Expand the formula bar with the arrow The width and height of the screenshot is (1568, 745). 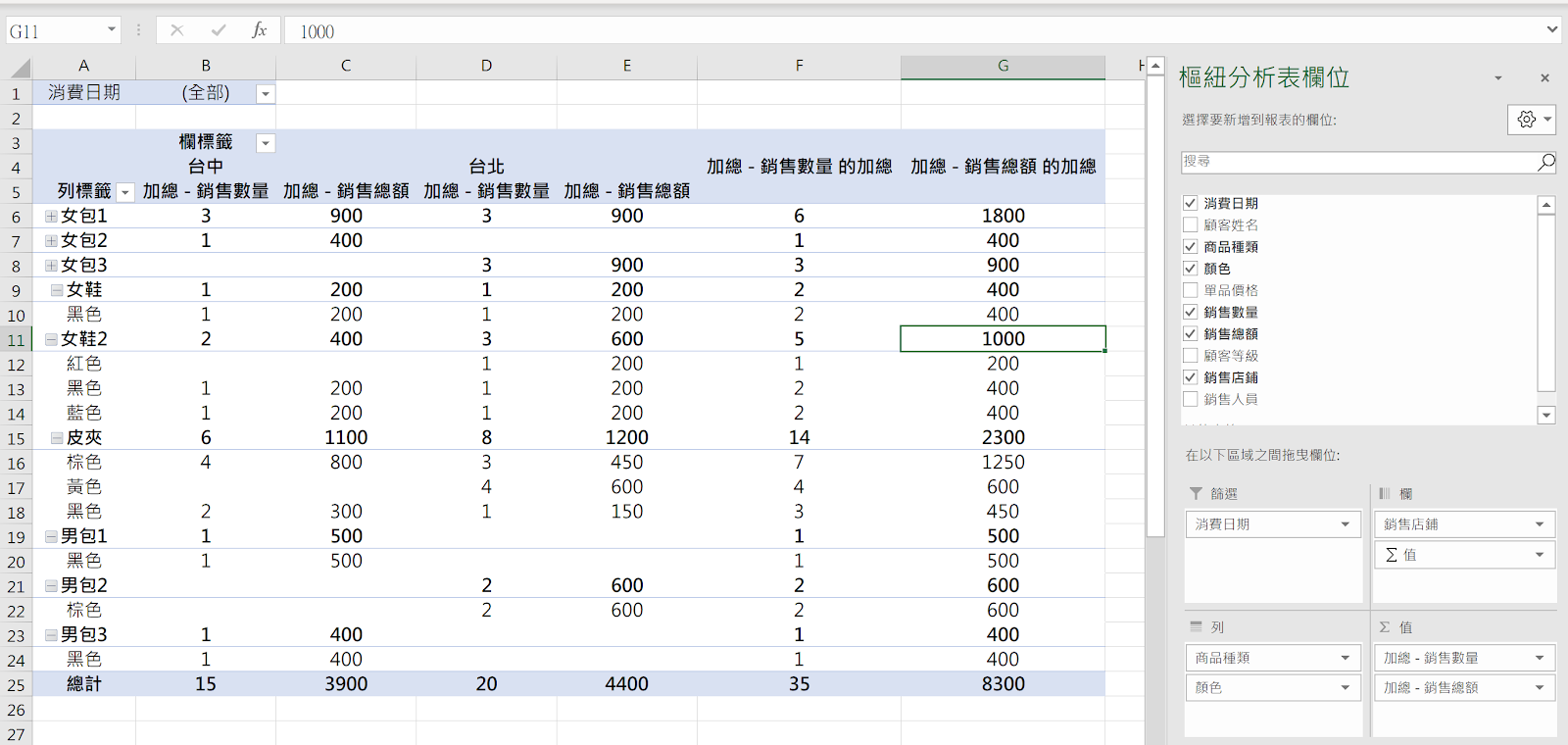[1552, 30]
